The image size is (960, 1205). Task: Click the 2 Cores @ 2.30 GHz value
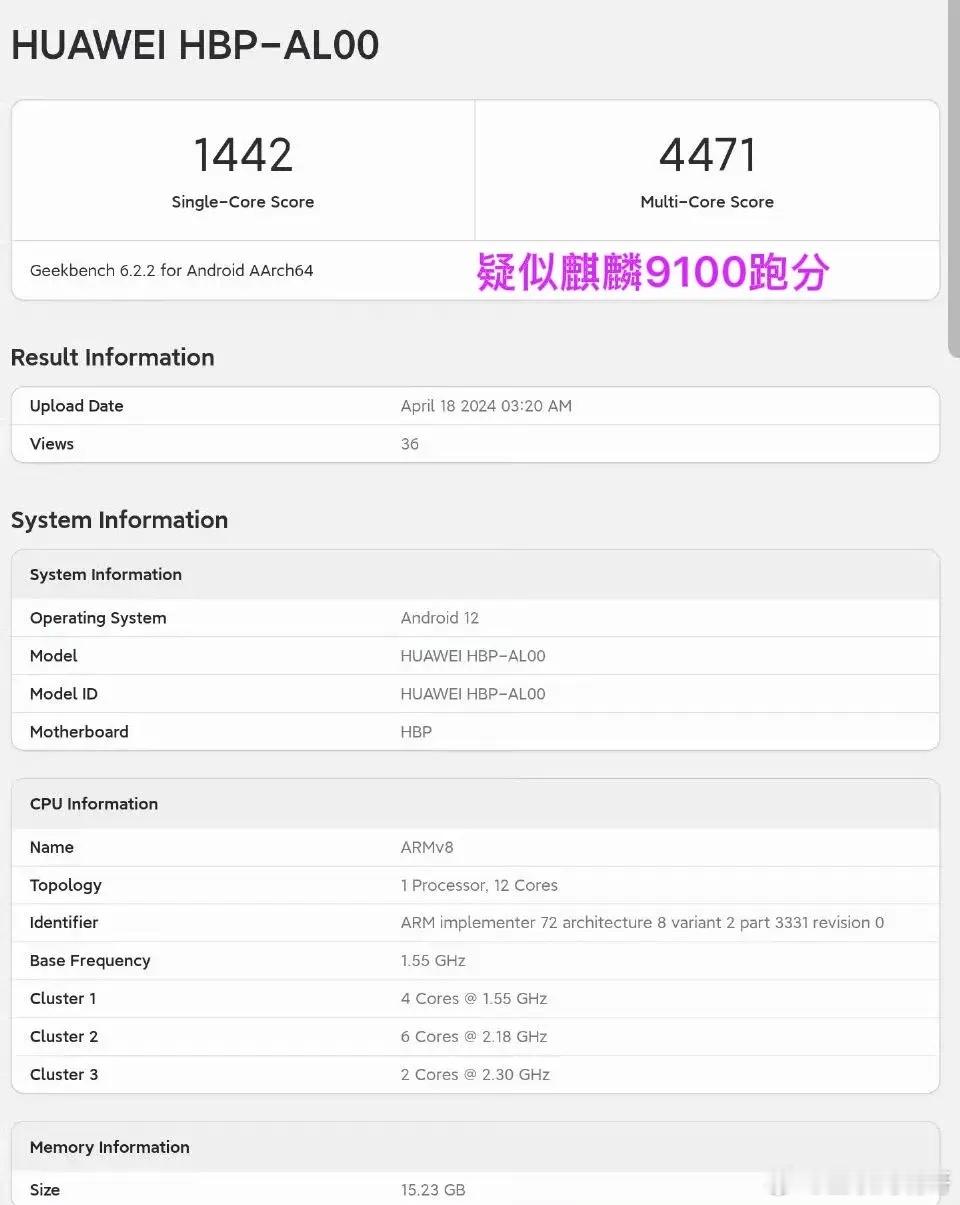click(475, 1075)
